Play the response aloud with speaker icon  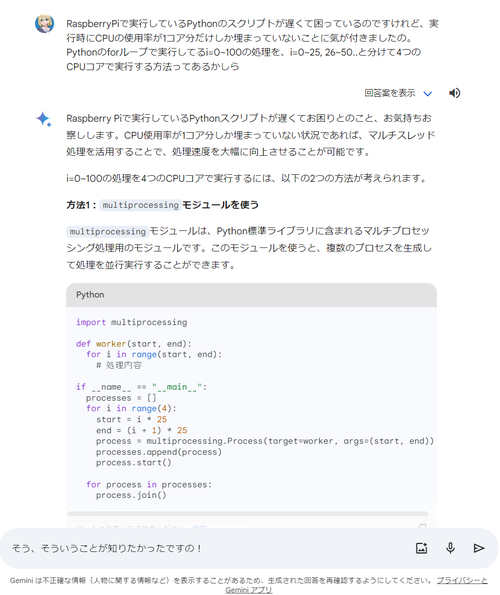click(x=454, y=93)
